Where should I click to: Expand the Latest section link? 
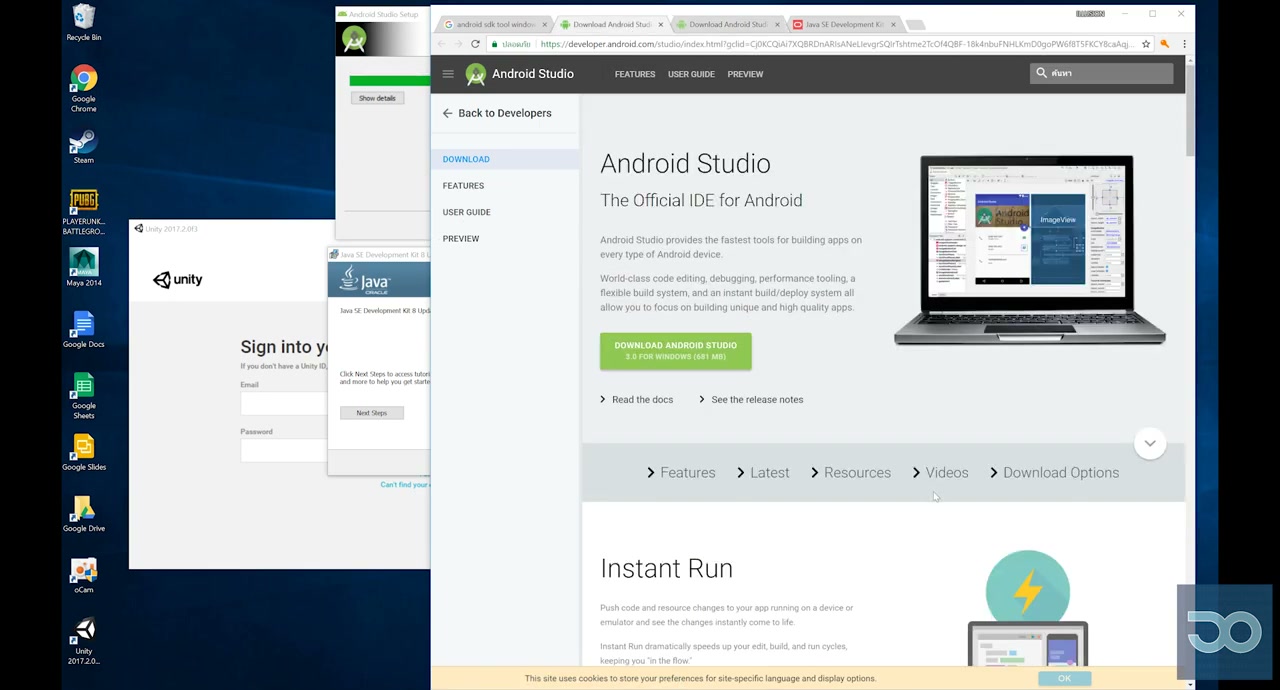pos(763,473)
